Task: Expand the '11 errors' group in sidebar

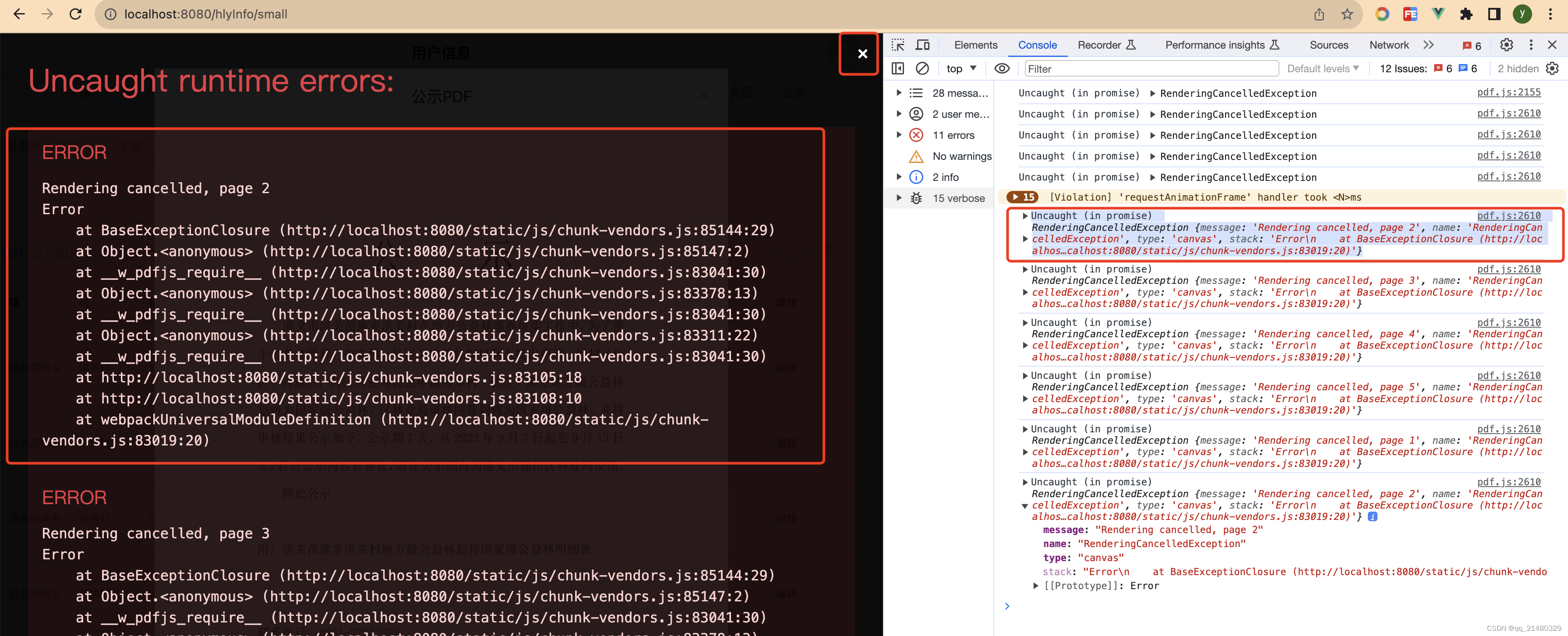Action: point(900,134)
